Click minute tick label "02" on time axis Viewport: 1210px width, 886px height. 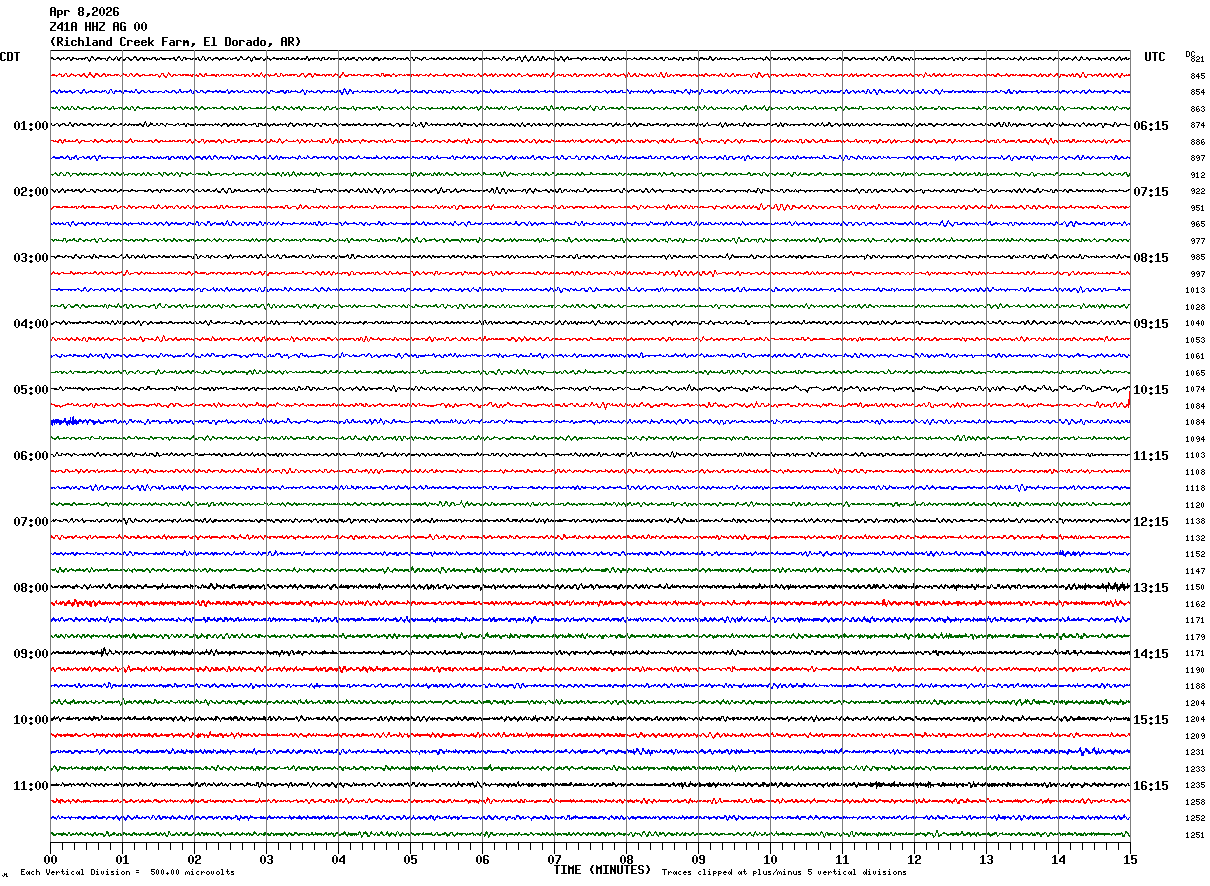[194, 859]
